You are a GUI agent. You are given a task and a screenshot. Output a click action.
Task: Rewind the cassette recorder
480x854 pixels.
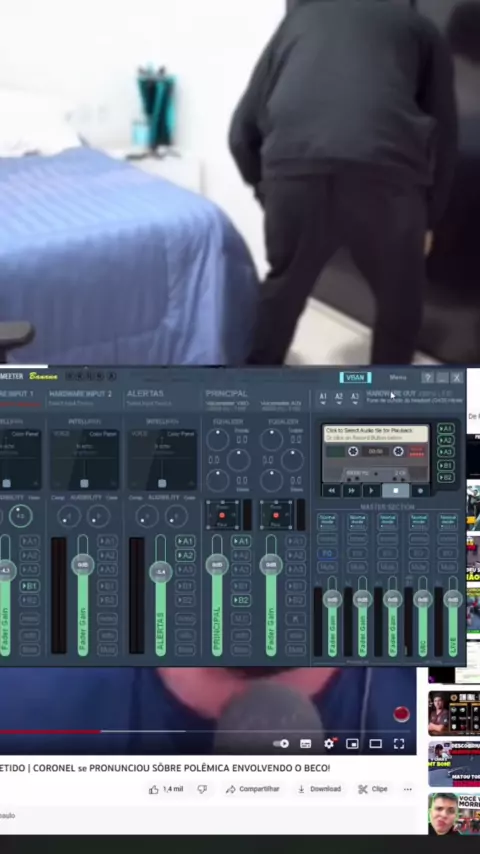pyautogui.click(x=331, y=491)
